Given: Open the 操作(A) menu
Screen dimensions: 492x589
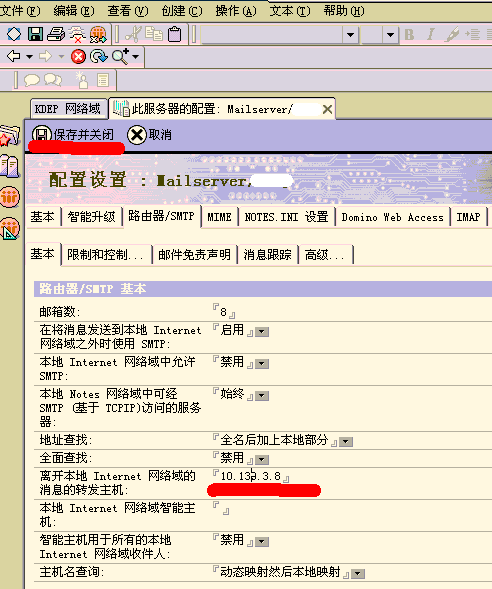Looking at the screenshot, I should 236,11.
